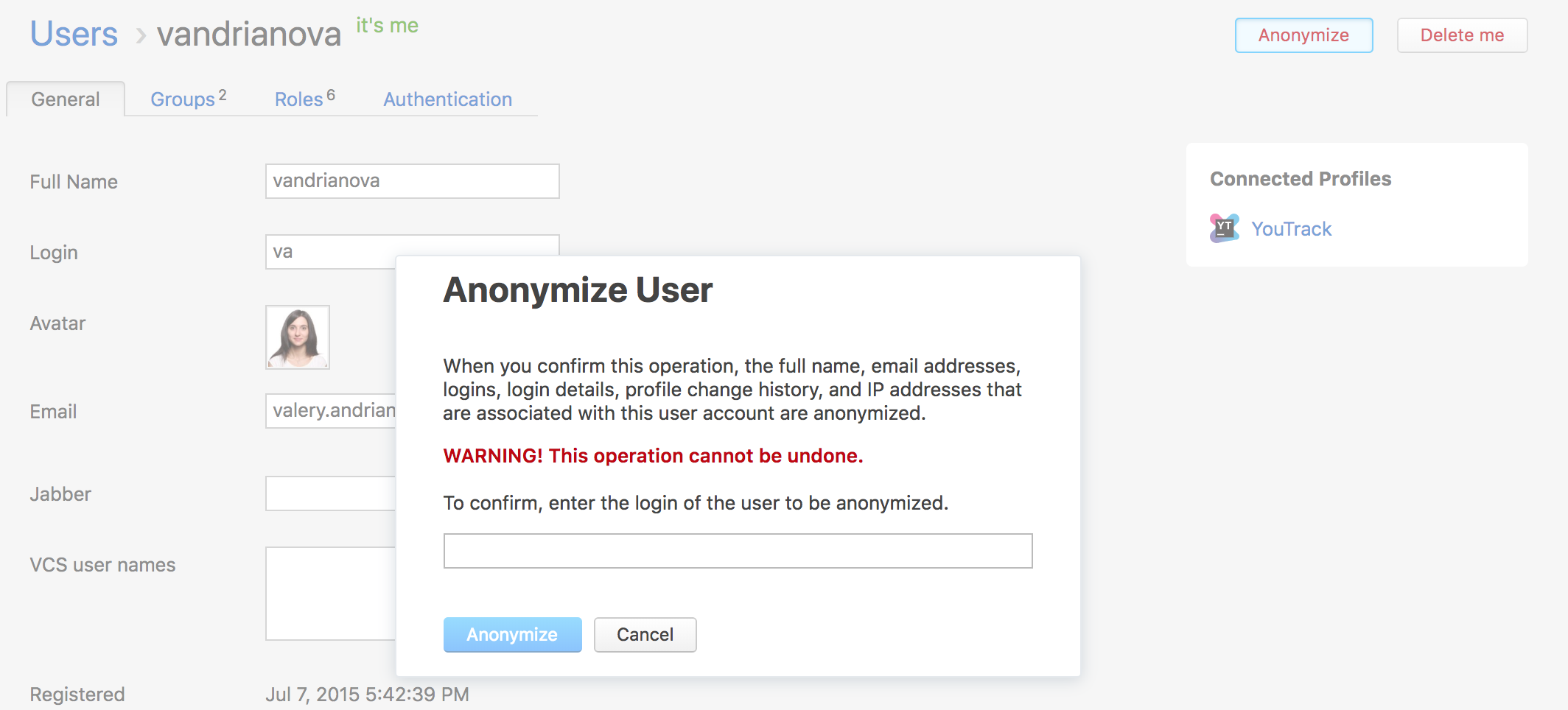Viewport: 1568px width, 710px height.
Task: Click the Delete me button
Action: coord(1462,35)
